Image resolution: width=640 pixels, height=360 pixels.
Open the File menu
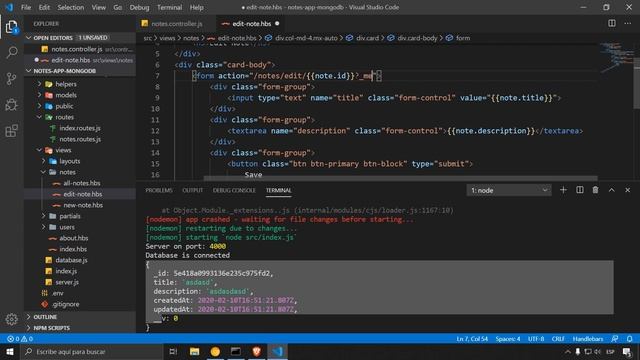click(x=26, y=7)
